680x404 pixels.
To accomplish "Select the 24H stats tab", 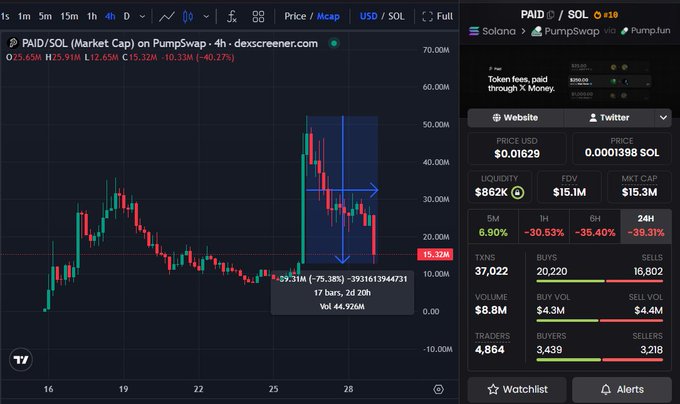I will 646,226.
